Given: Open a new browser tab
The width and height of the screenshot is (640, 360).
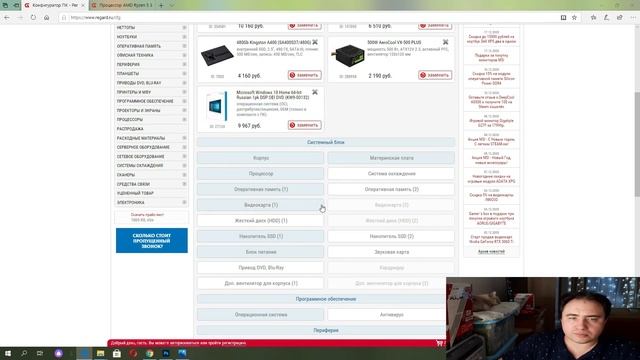Looking at the screenshot, I should [161, 5].
